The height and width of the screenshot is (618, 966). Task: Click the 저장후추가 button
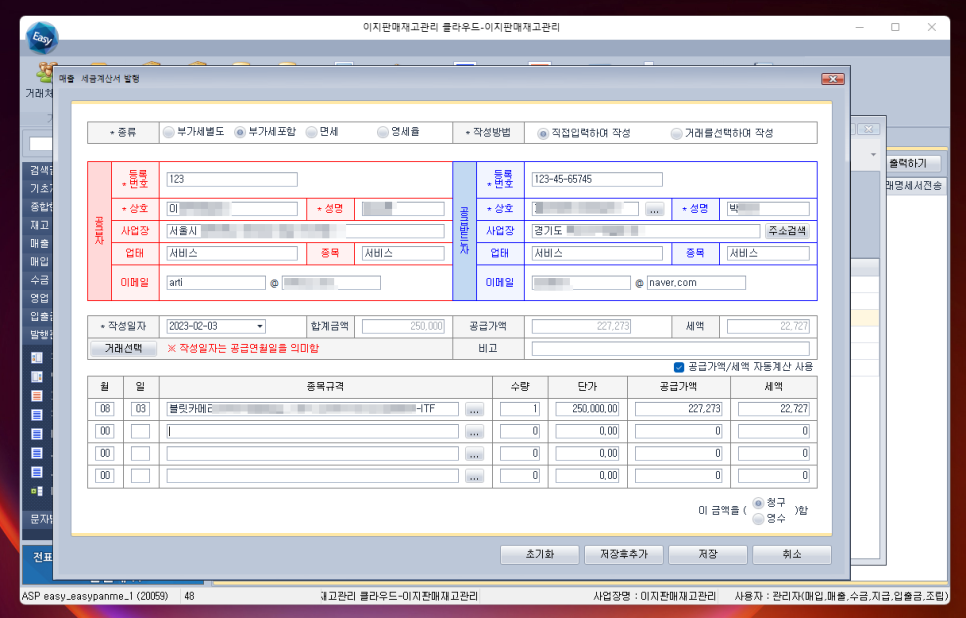pyautogui.click(x=623, y=555)
